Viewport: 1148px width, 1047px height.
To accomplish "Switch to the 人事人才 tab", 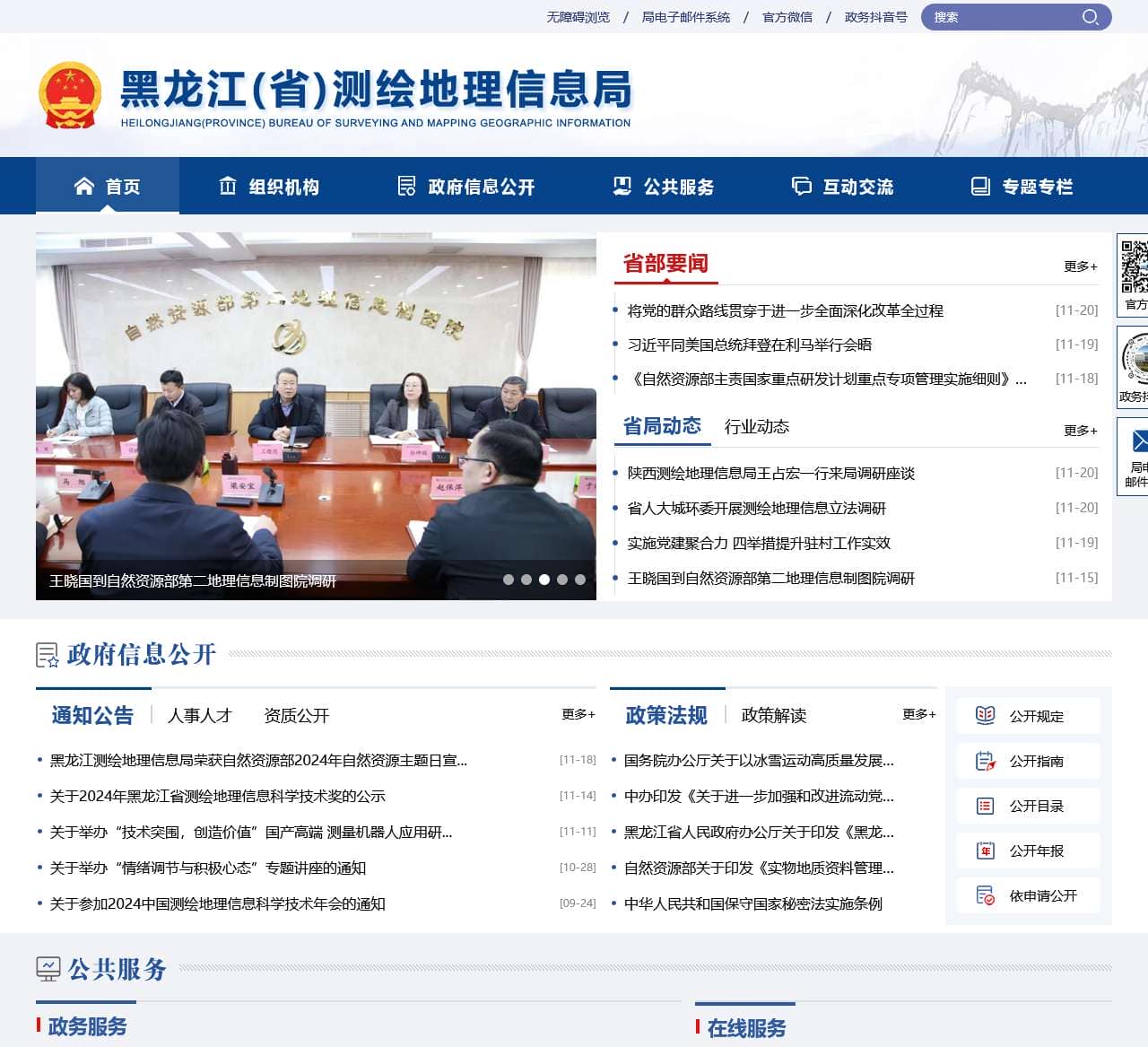I will 199,715.
